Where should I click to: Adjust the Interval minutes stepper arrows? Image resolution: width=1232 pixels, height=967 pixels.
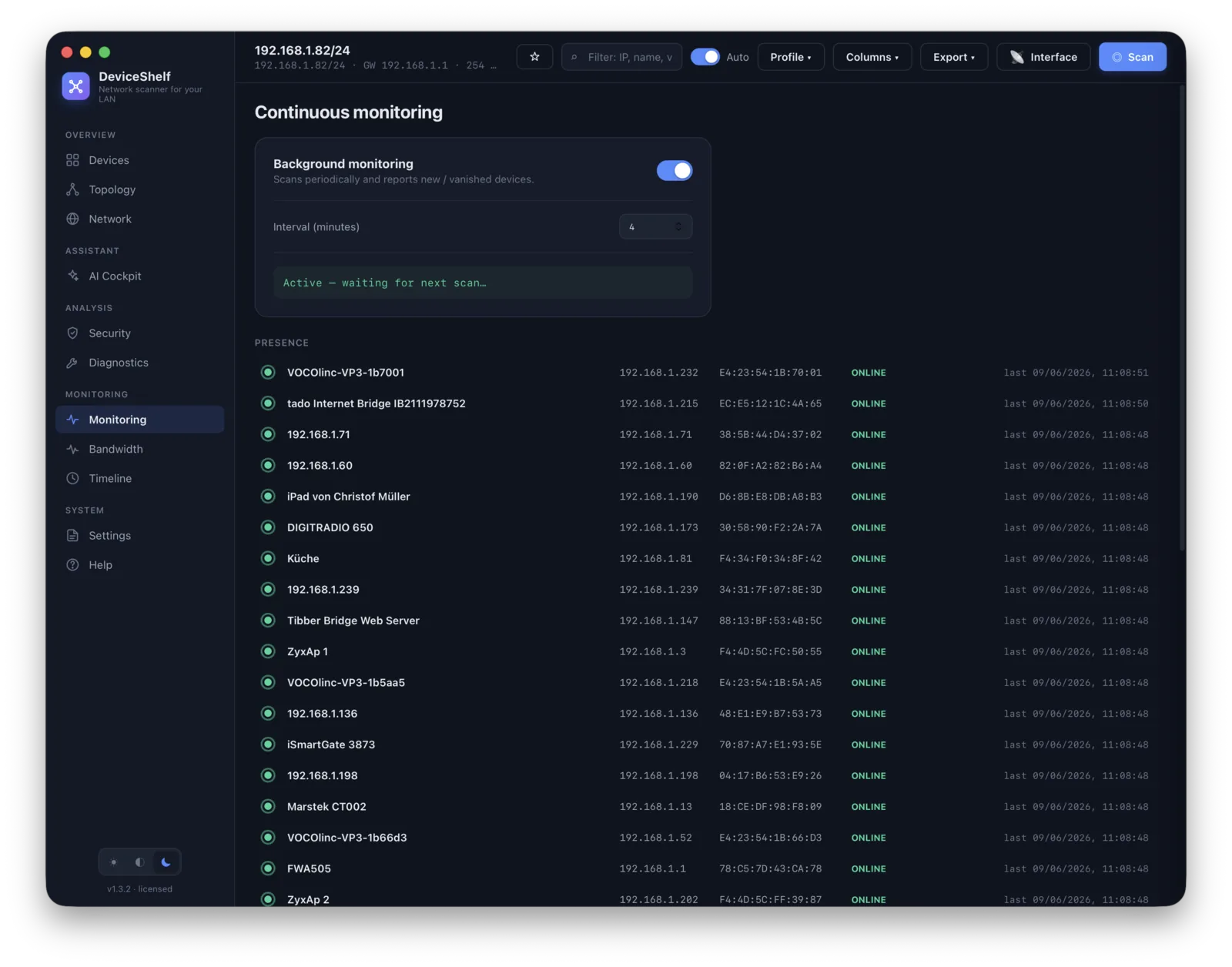[x=678, y=227]
